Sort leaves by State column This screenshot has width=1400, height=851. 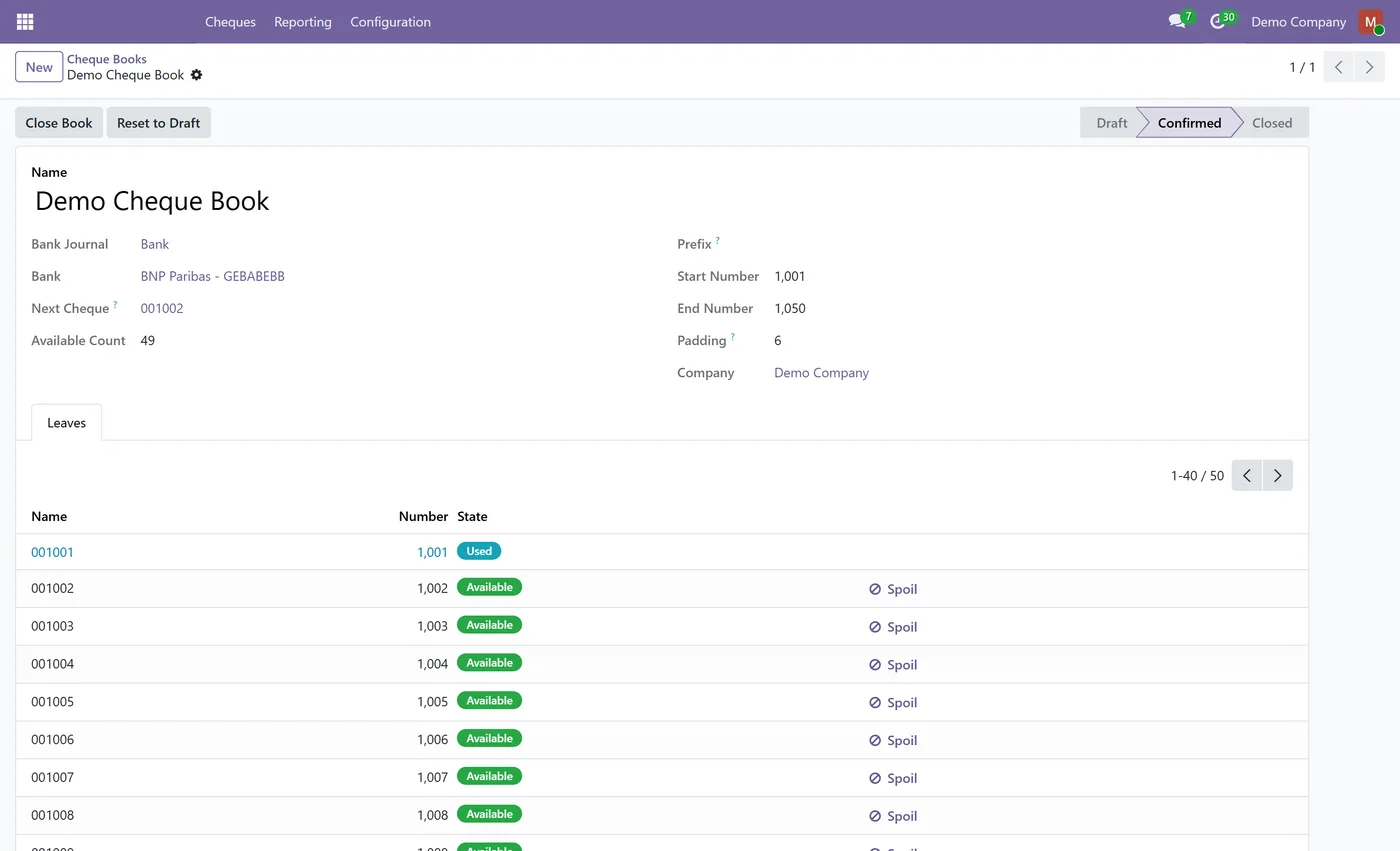[x=472, y=516]
